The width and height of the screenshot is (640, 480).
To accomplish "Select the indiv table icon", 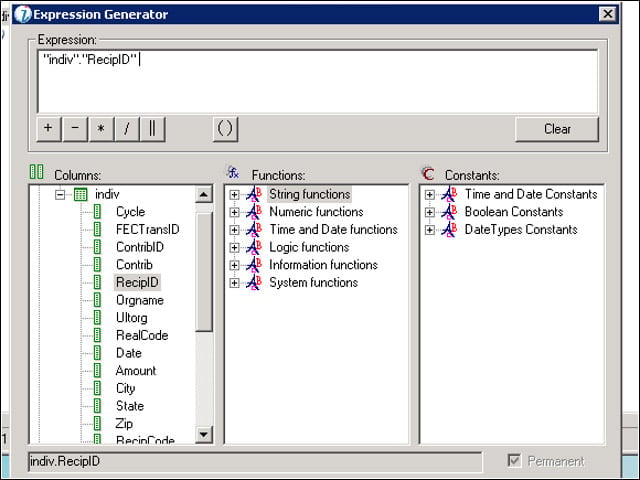I will pyautogui.click(x=80, y=194).
